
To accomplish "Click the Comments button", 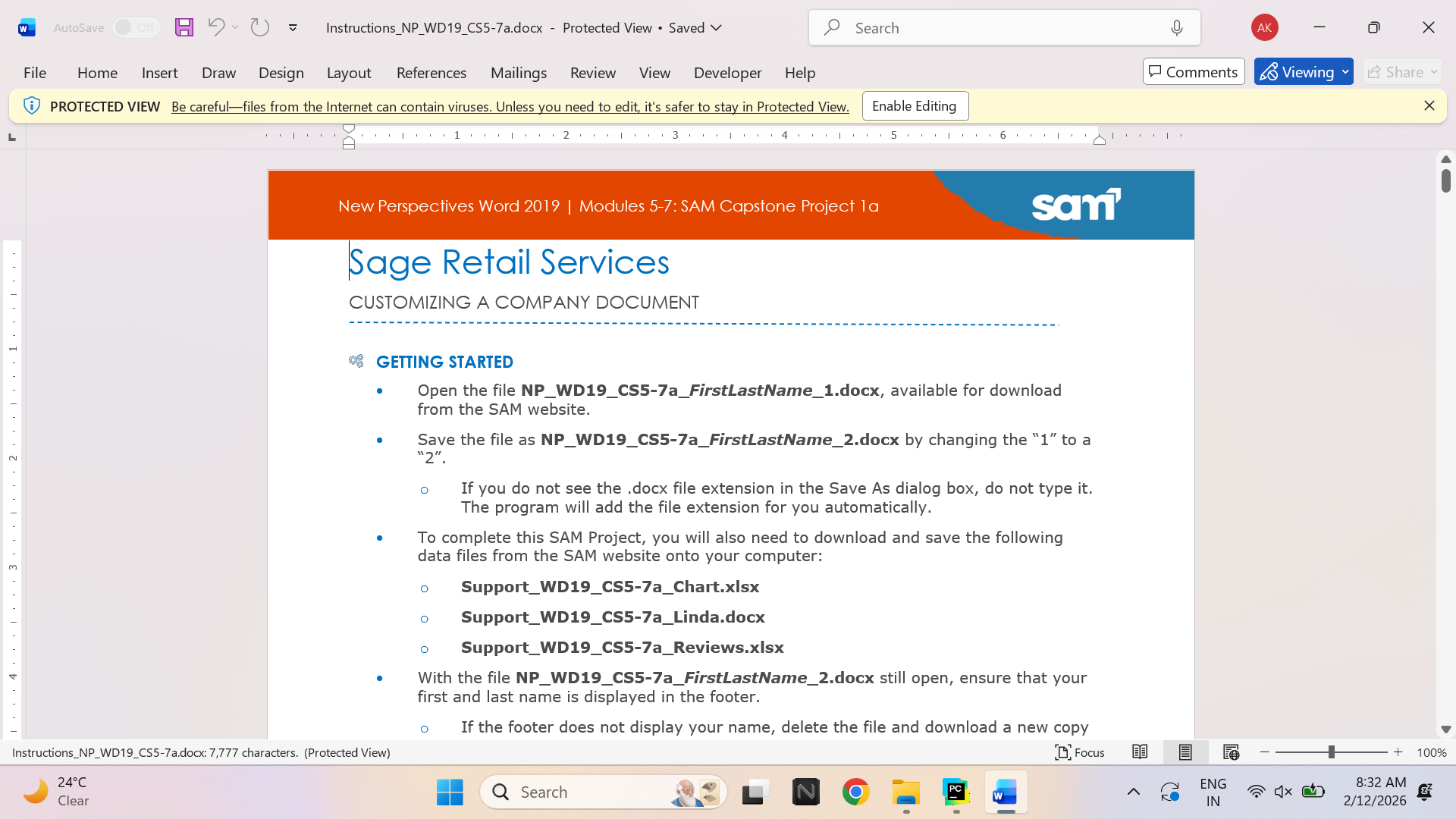I will (x=1194, y=72).
